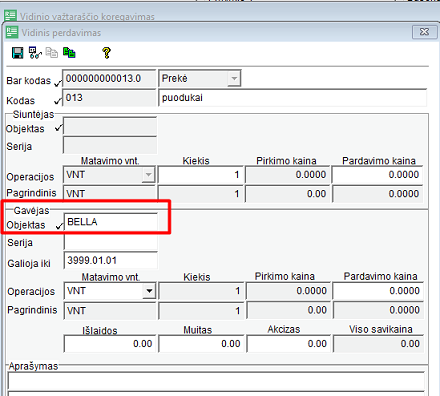Open Gavėjas Operacijos VNT unit dropdown
Image resolution: width=440 pixels, height=396 pixels.
pos(149,291)
